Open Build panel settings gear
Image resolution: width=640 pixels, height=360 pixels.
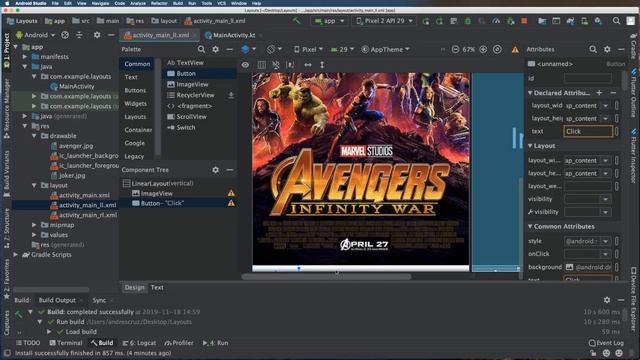pos(607,300)
